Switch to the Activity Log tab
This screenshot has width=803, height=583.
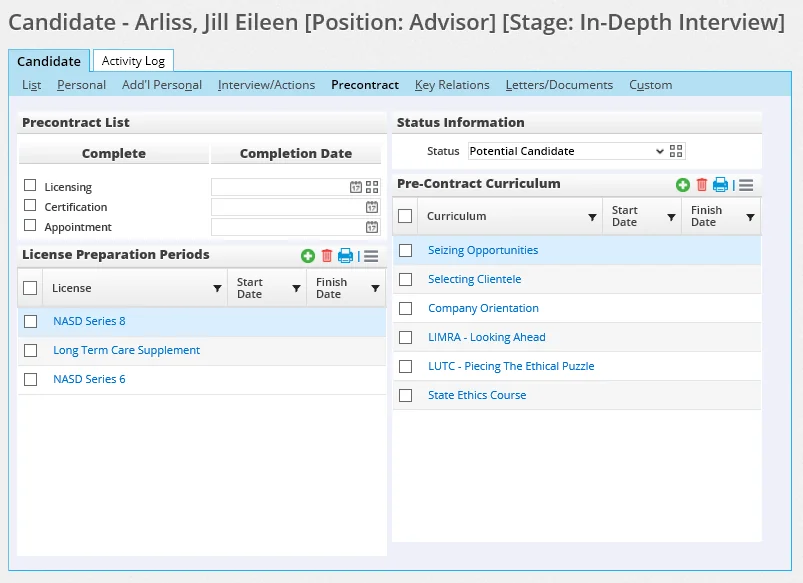133,61
